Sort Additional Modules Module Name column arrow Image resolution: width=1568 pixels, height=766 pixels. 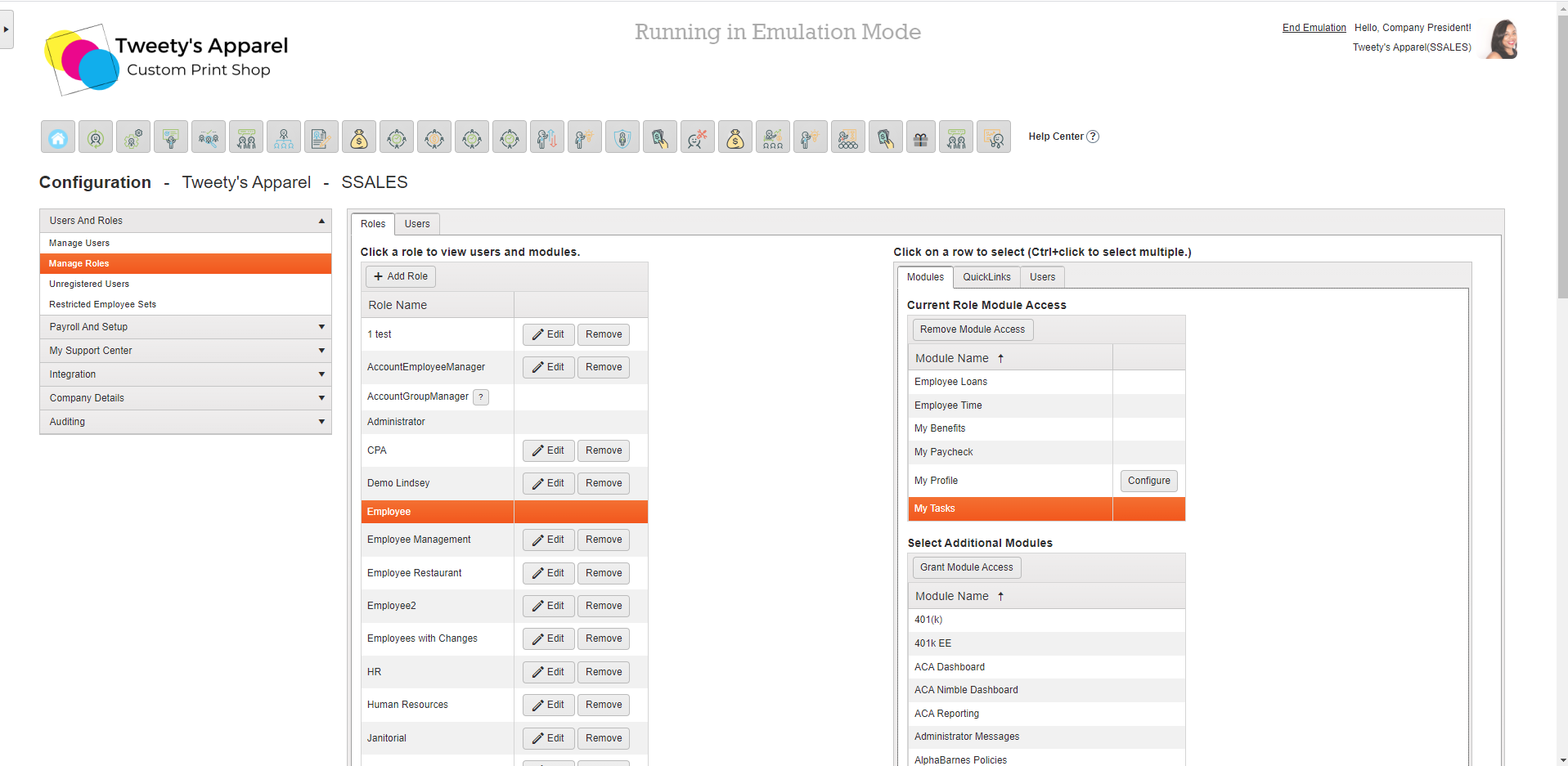[1000, 596]
